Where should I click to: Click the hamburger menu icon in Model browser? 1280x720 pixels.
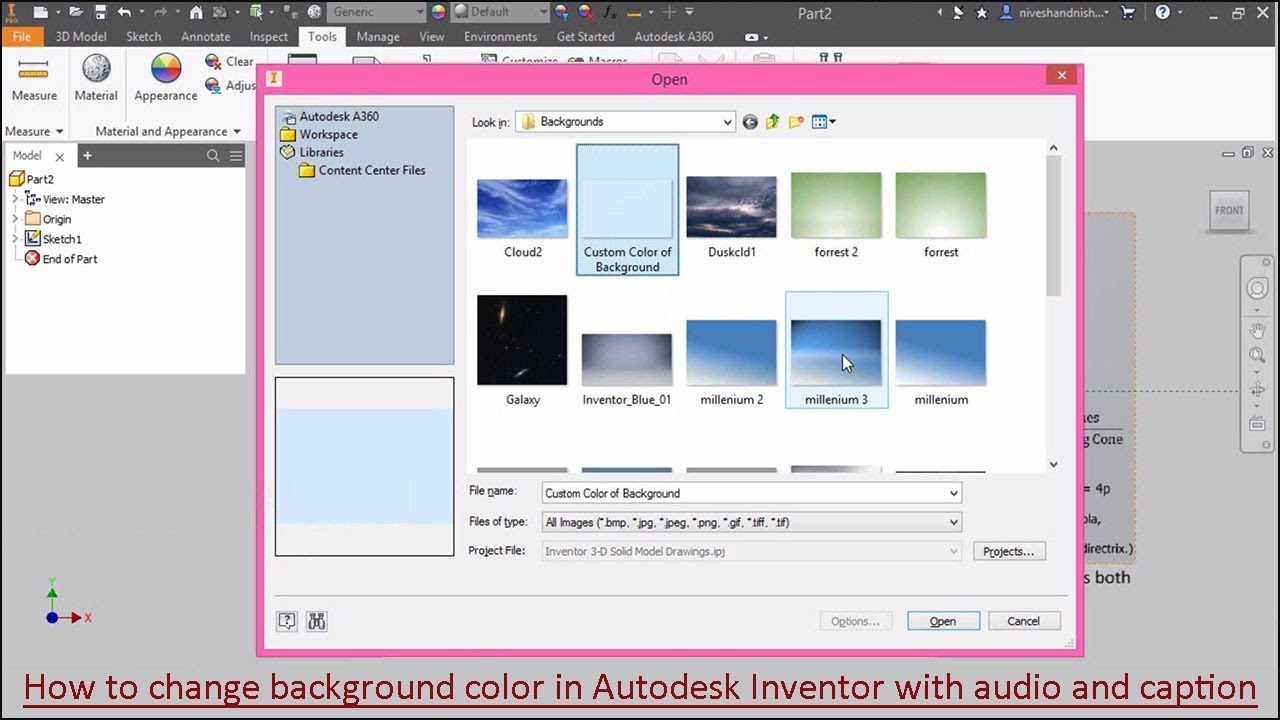pyautogui.click(x=236, y=155)
